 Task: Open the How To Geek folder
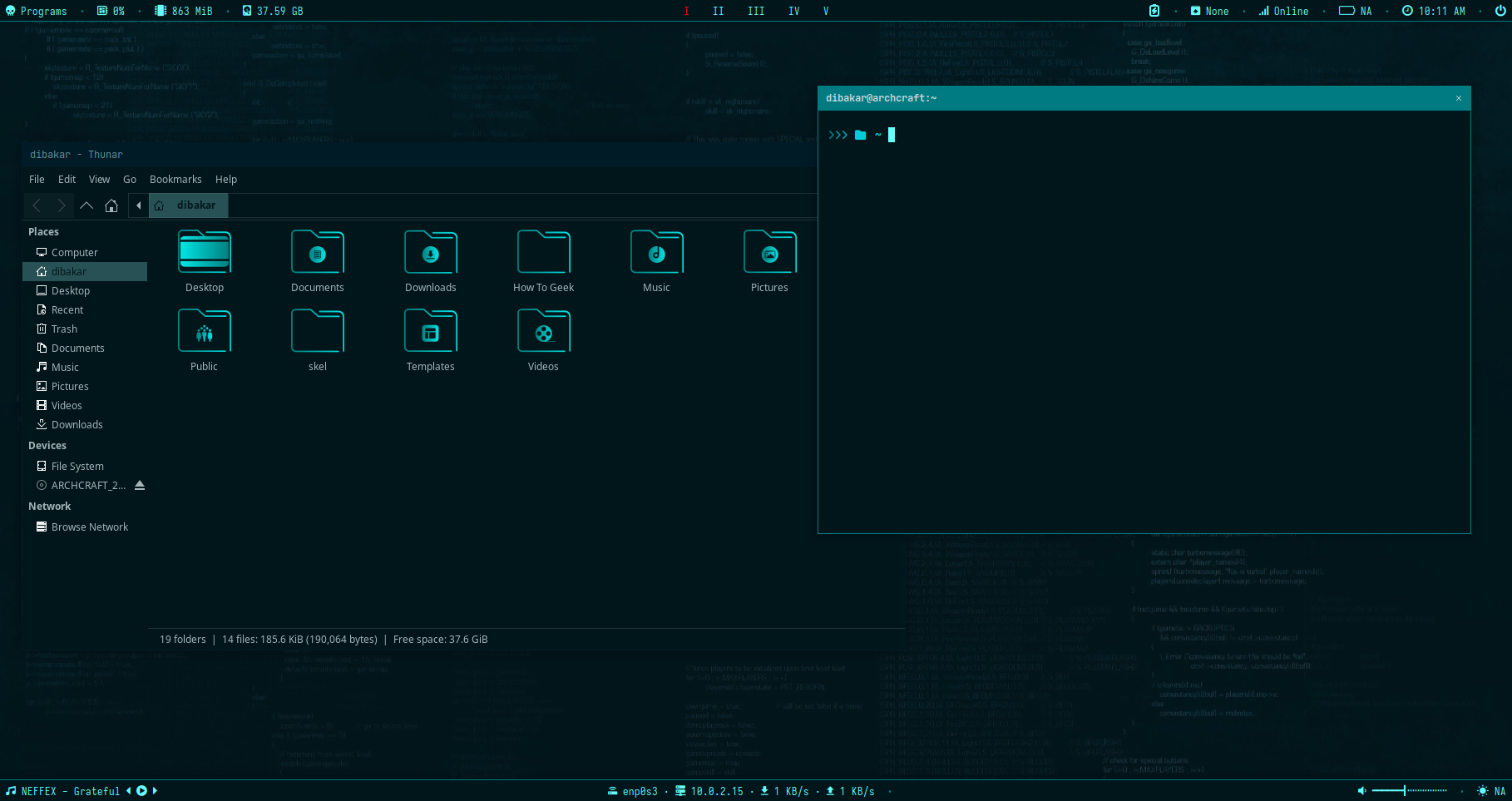coord(543,254)
